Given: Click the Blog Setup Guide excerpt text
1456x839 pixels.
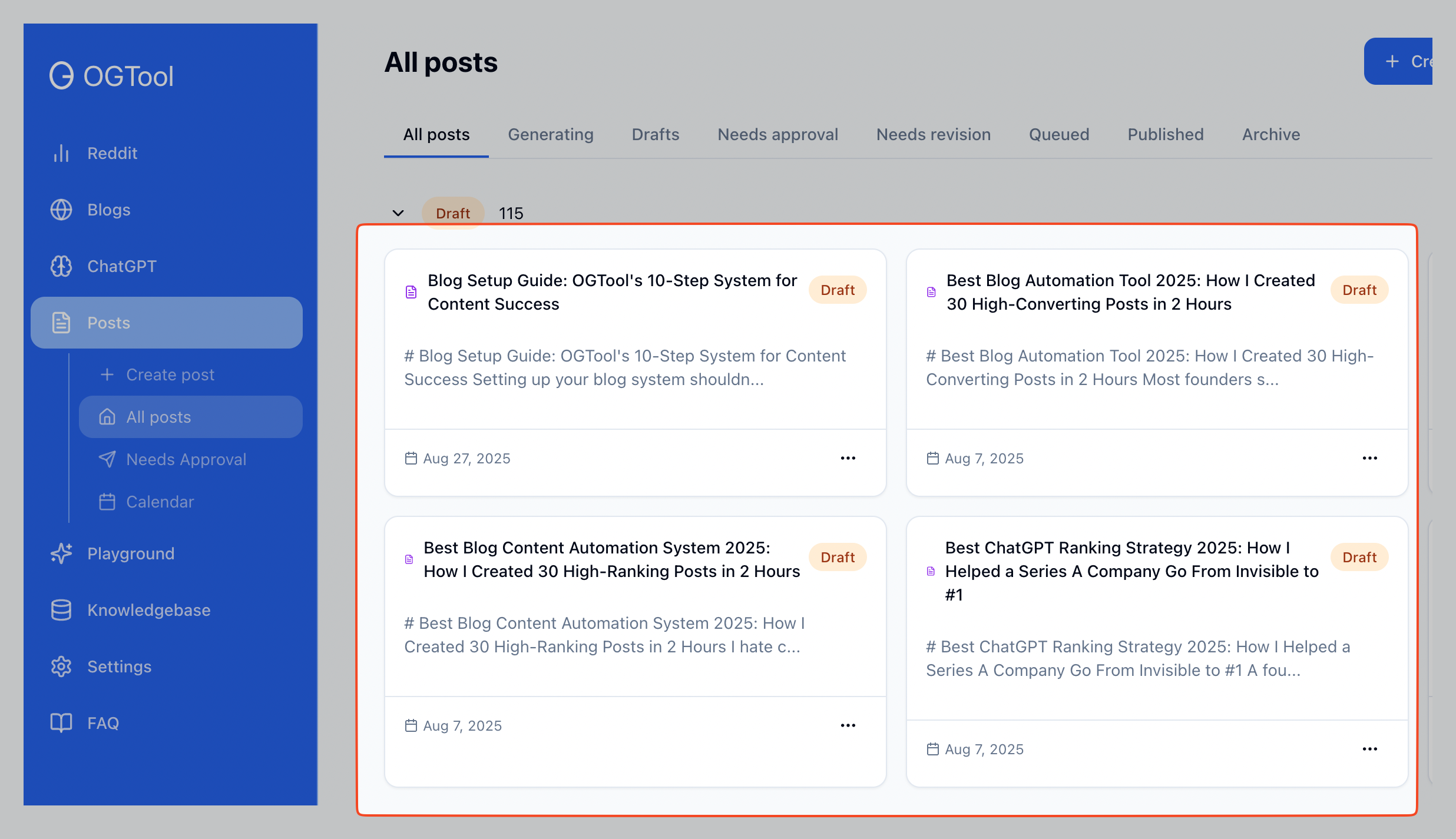Looking at the screenshot, I should [x=625, y=367].
